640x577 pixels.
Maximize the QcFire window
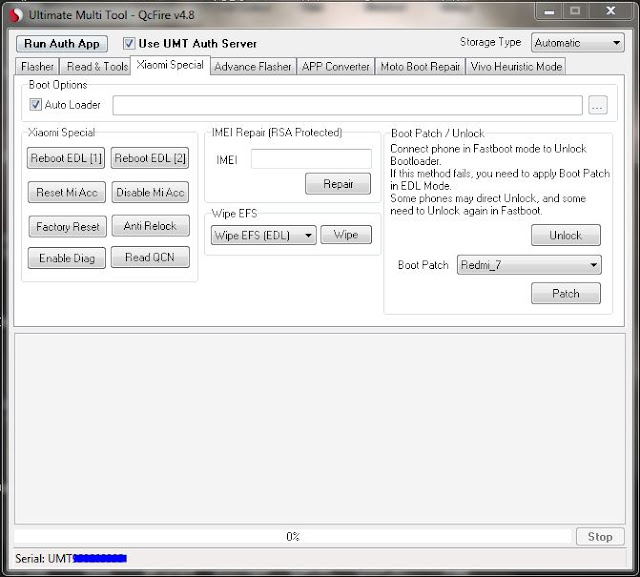pos(575,11)
